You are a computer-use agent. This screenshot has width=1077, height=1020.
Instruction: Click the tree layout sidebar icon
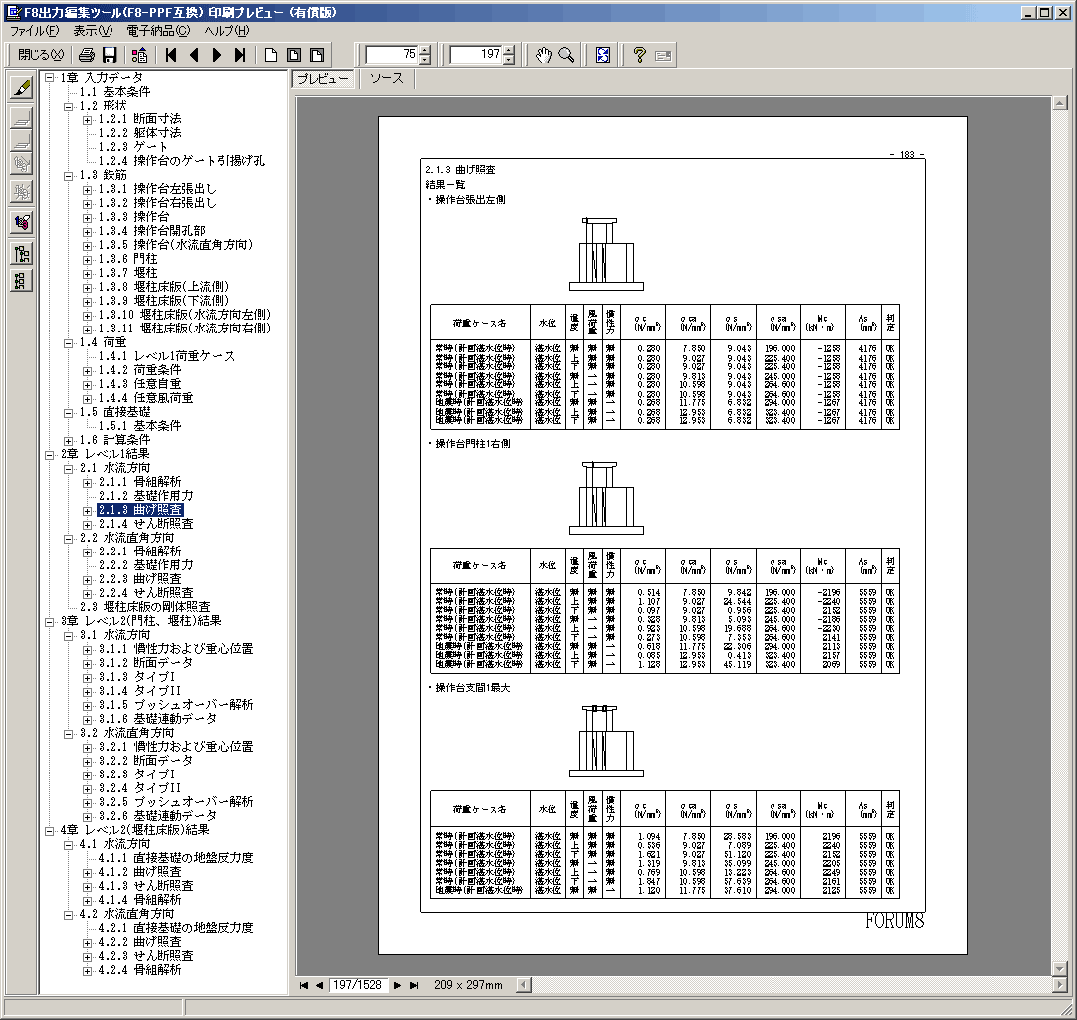click(x=22, y=254)
